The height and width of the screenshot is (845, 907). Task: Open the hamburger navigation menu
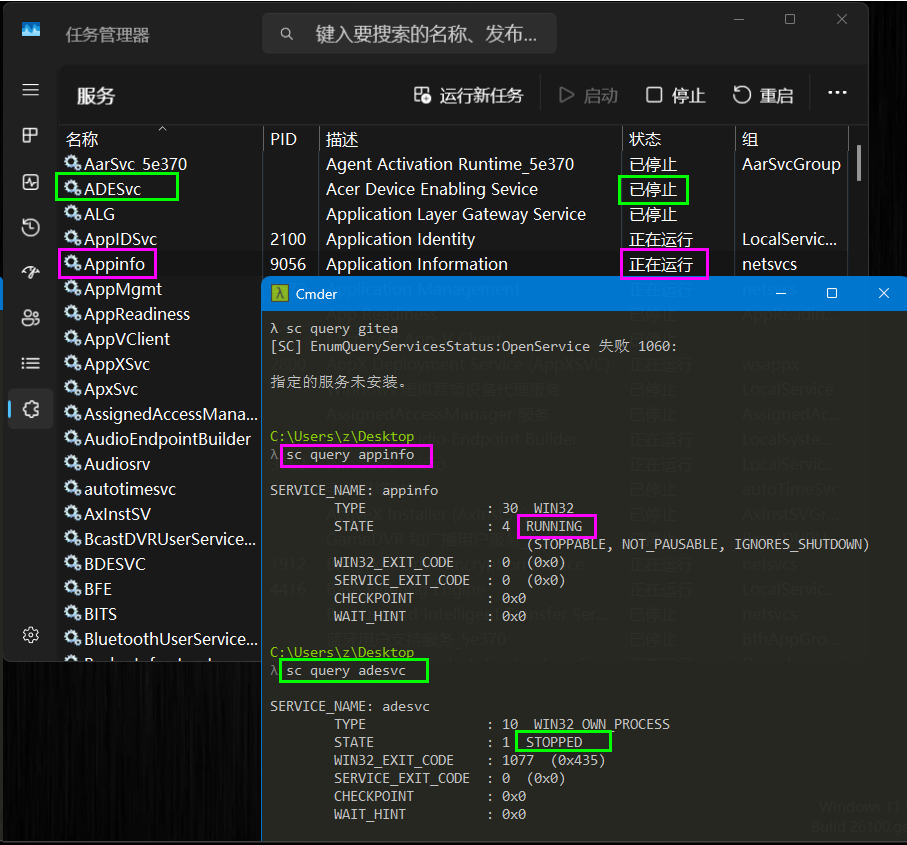[30, 90]
